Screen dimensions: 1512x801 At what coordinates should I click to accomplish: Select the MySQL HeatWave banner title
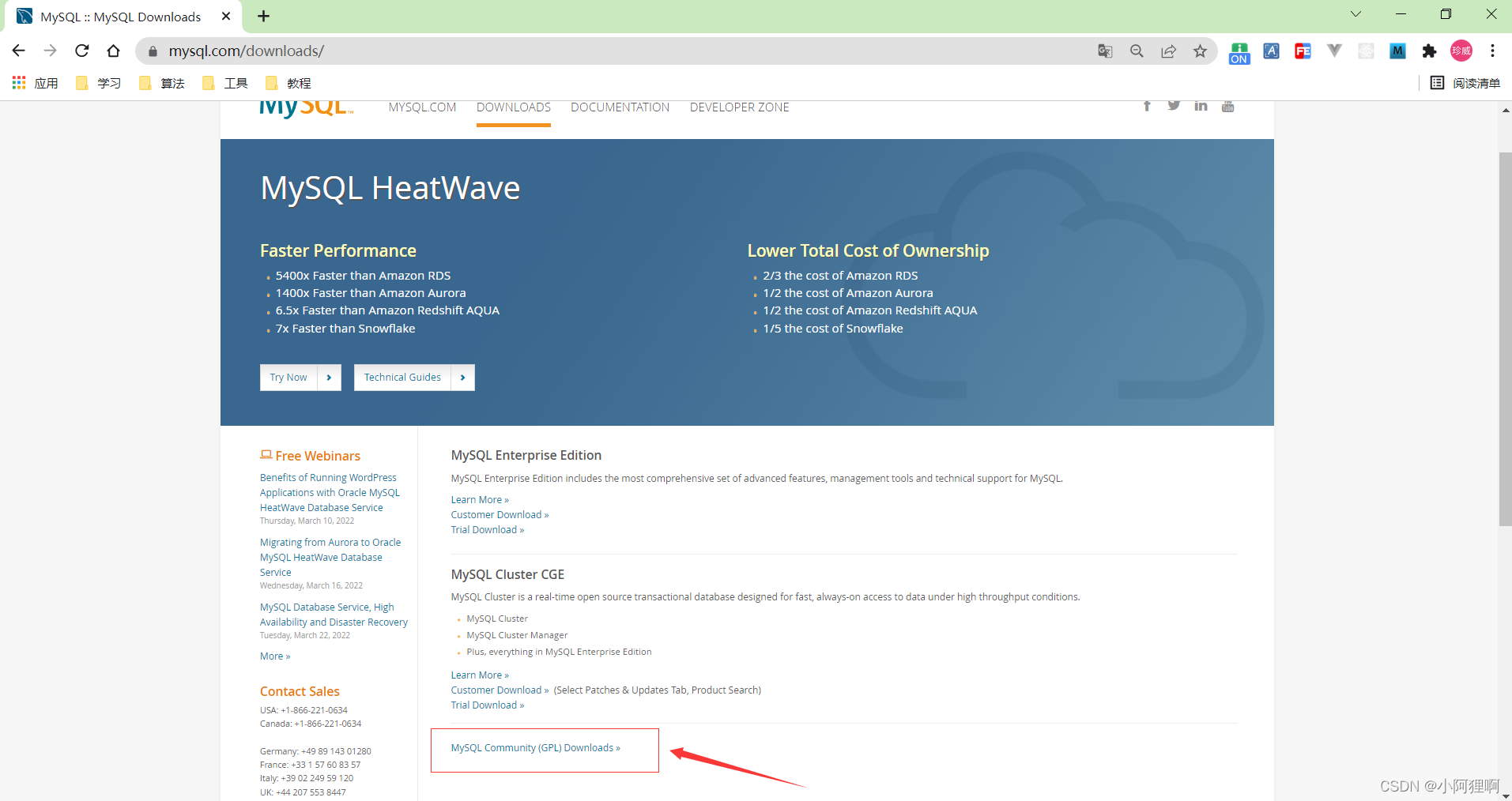(x=390, y=188)
